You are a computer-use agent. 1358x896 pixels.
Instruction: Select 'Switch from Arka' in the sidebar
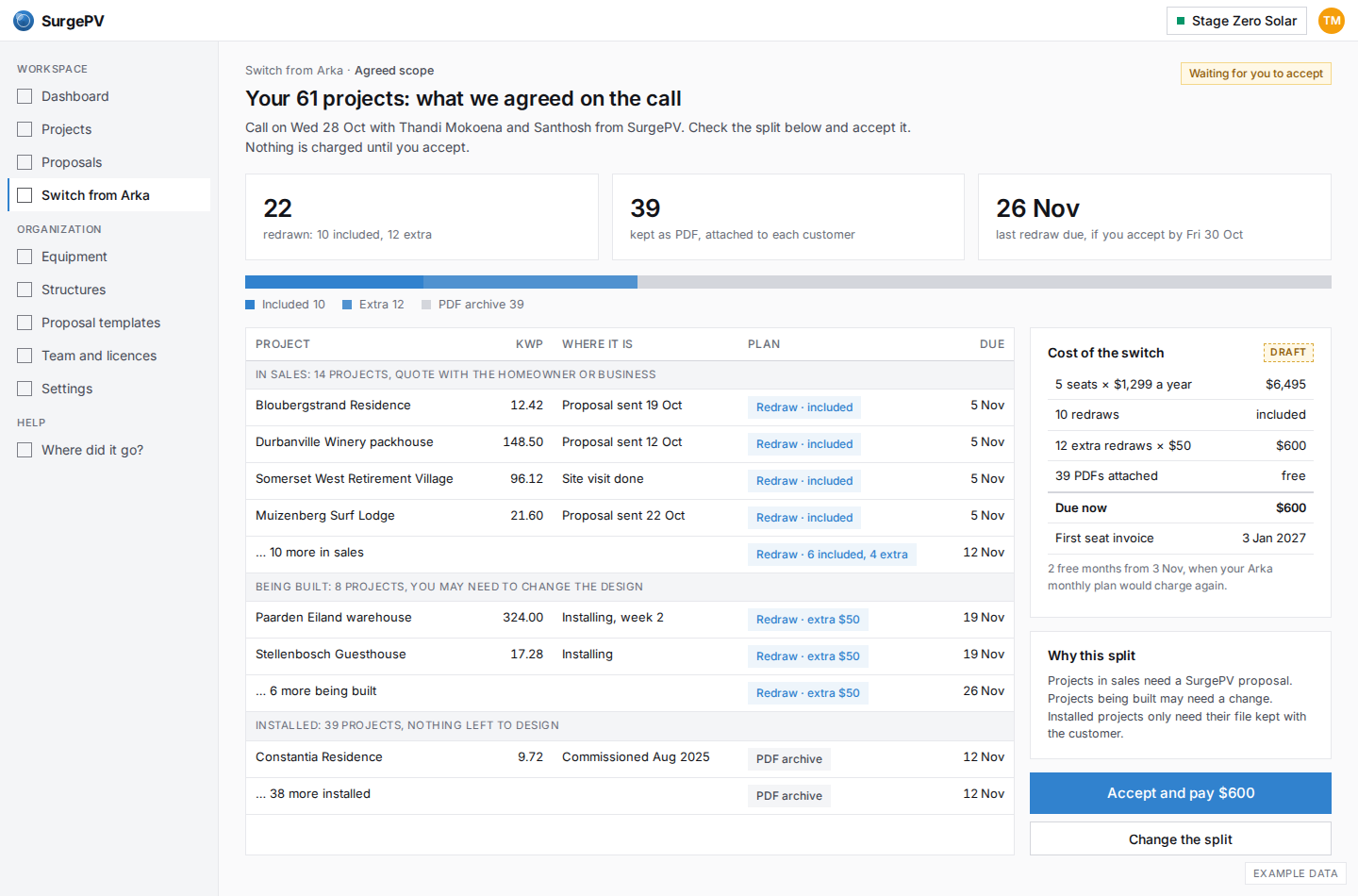click(109, 195)
